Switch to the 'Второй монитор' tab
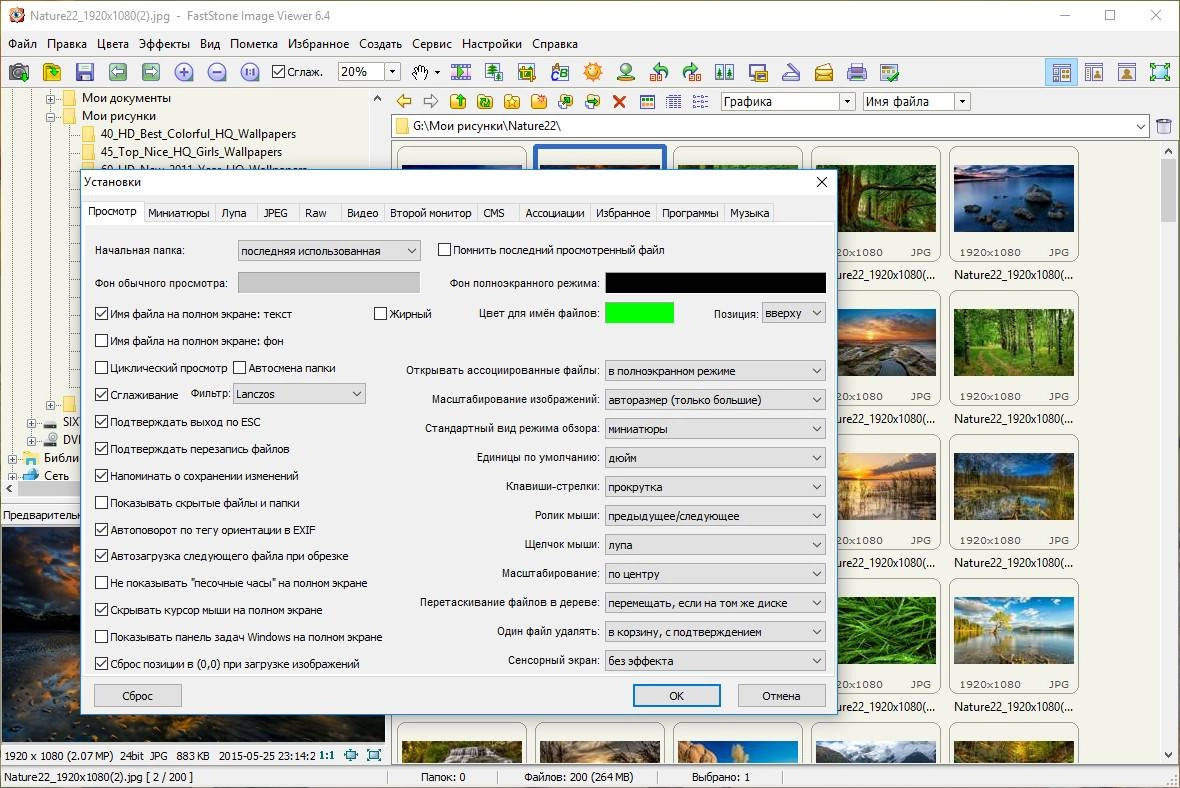Viewport: 1180px width, 788px height. click(x=430, y=213)
